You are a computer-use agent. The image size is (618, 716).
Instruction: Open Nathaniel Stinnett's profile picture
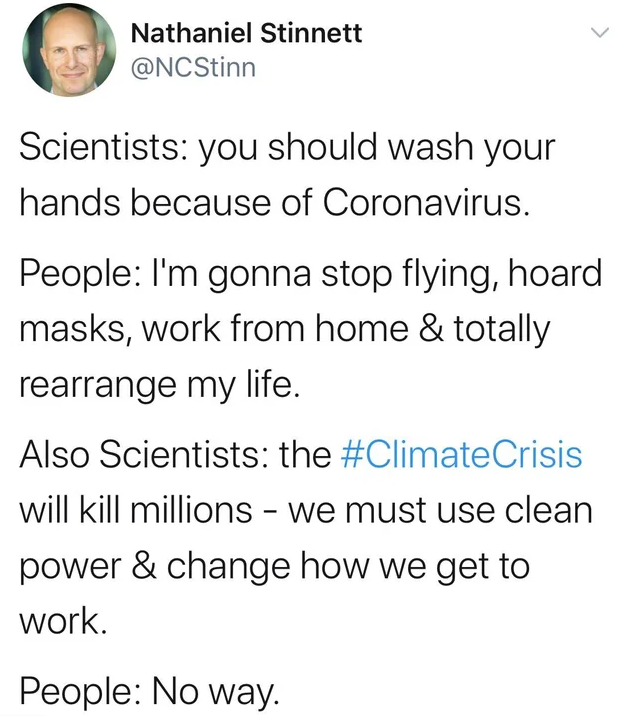[x=69, y=50]
